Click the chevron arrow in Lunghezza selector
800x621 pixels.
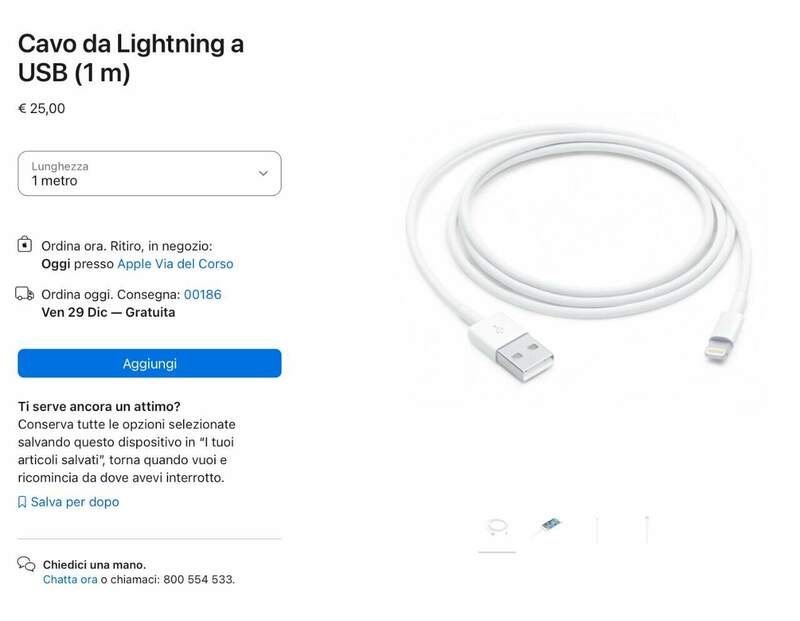pyautogui.click(x=263, y=173)
